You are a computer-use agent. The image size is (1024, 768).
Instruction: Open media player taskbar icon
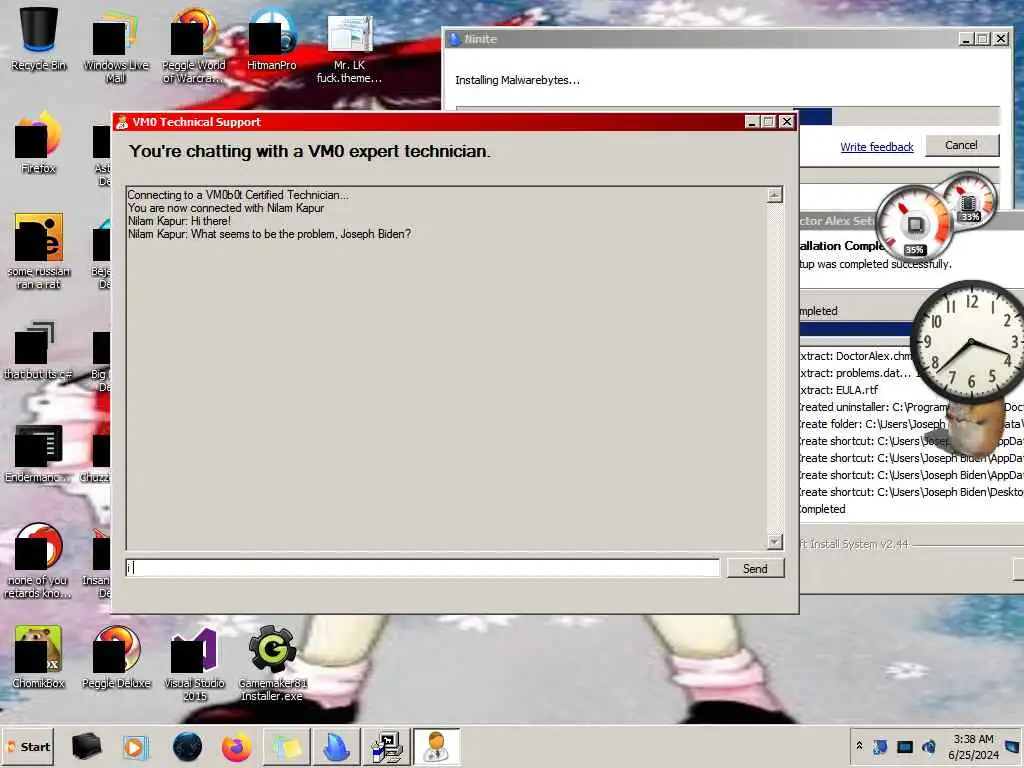coord(136,746)
